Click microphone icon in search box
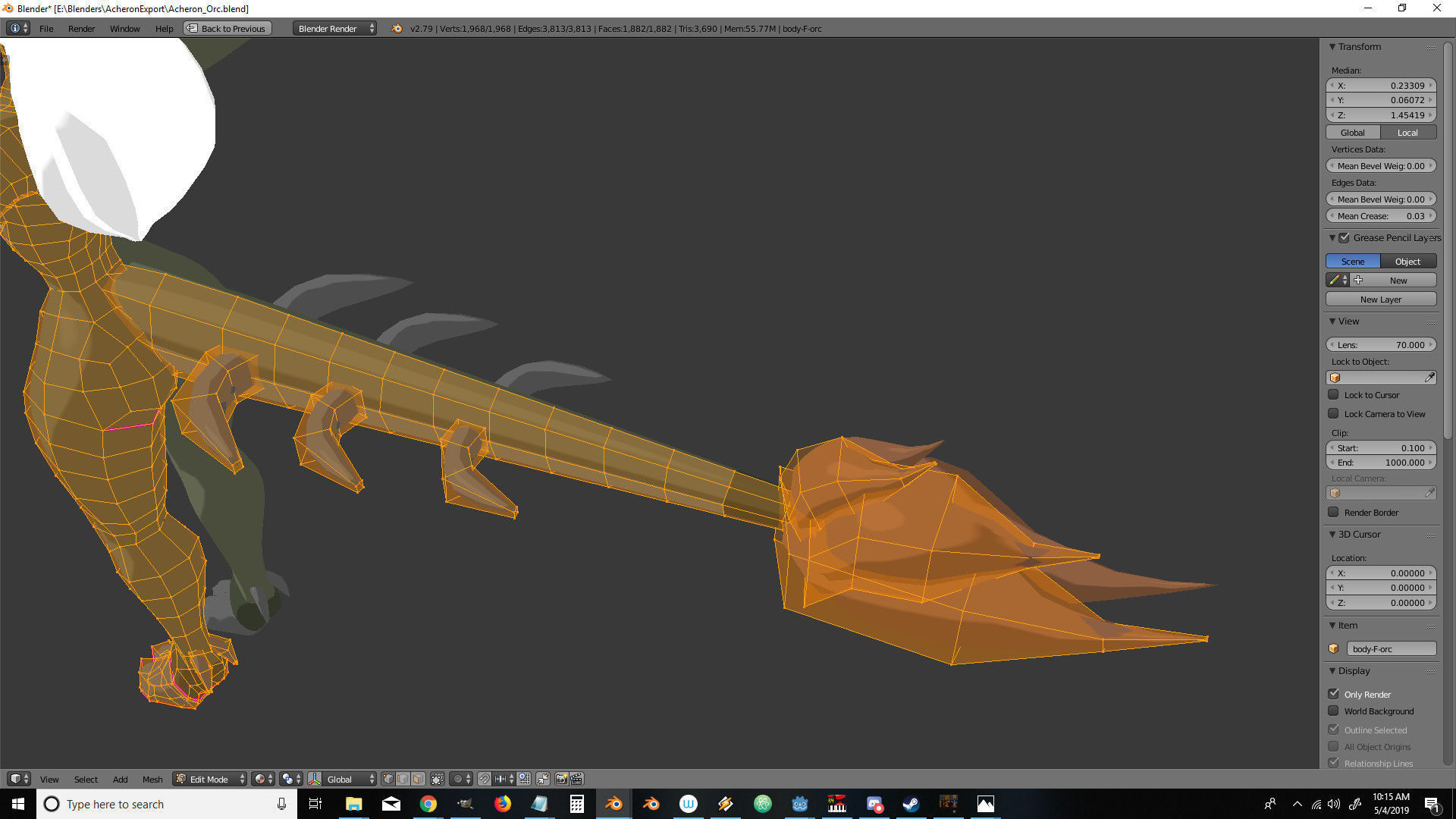 coord(281,804)
